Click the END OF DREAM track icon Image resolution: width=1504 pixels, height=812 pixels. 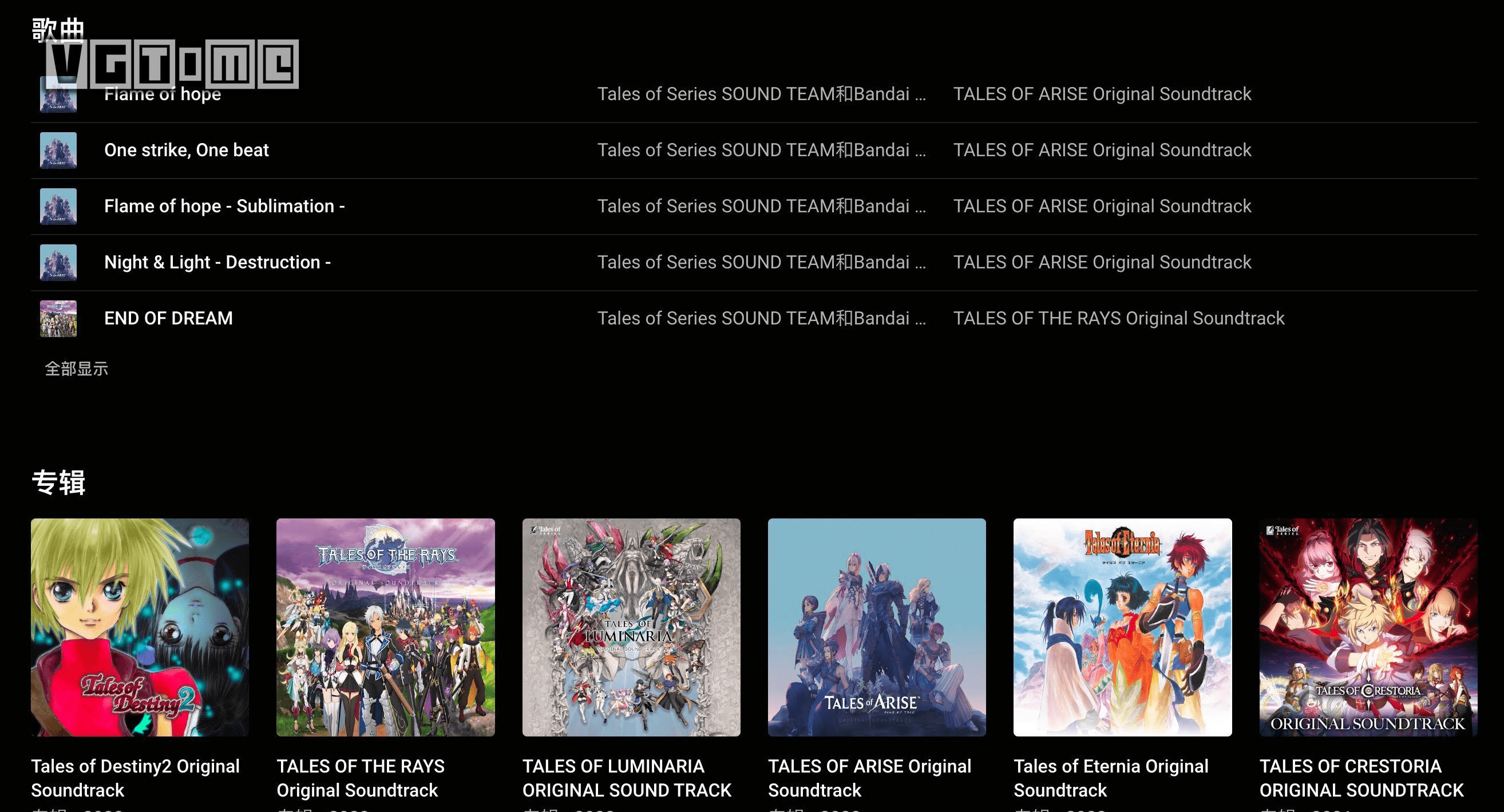tap(57, 318)
